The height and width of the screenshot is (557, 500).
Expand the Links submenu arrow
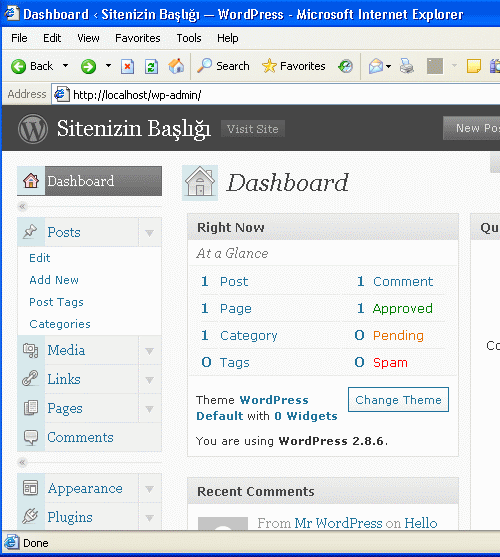(150, 380)
